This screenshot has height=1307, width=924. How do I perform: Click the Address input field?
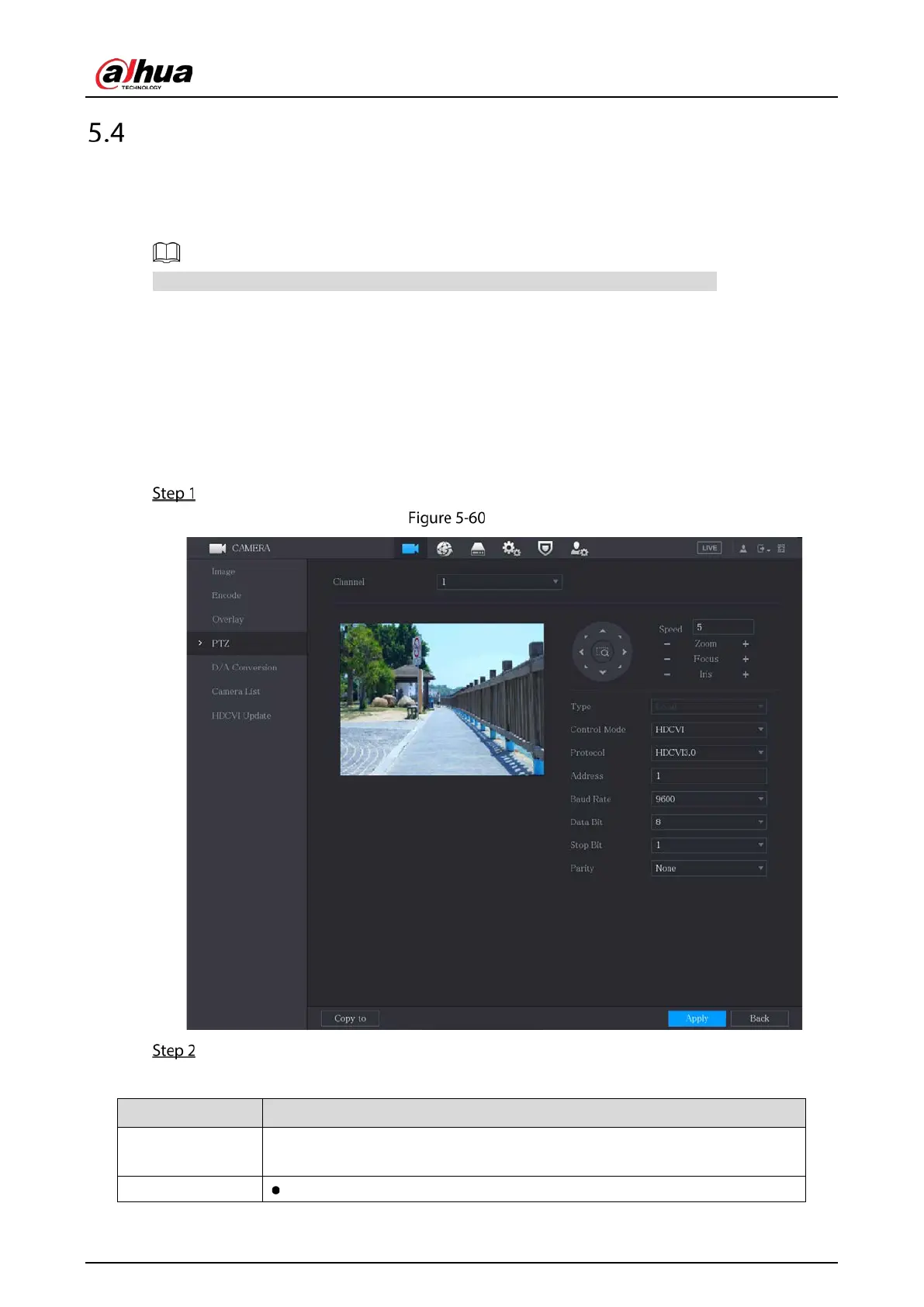[x=708, y=776]
